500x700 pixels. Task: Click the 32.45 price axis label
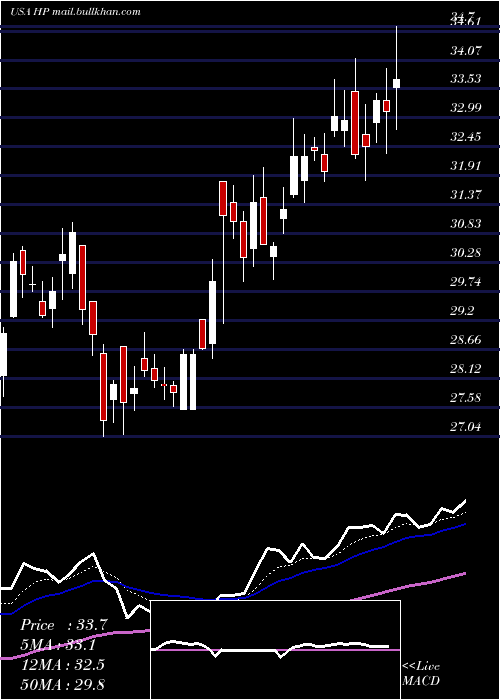point(466,137)
